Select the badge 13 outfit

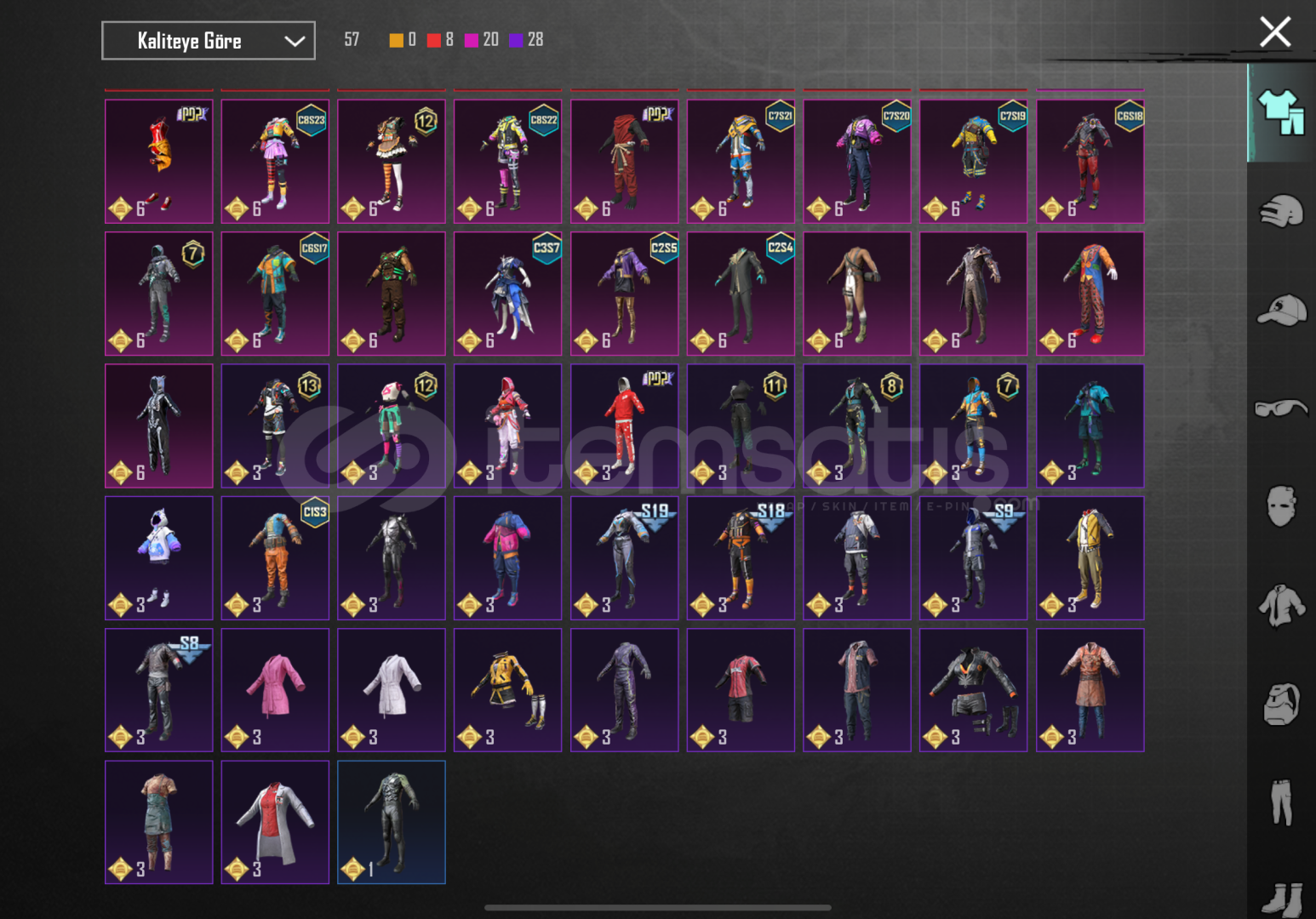(x=275, y=426)
